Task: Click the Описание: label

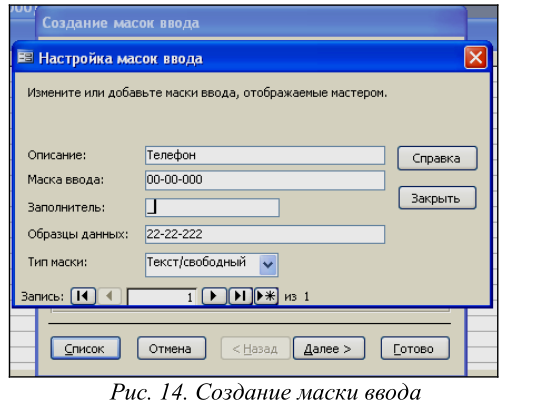Action: coord(57,155)
